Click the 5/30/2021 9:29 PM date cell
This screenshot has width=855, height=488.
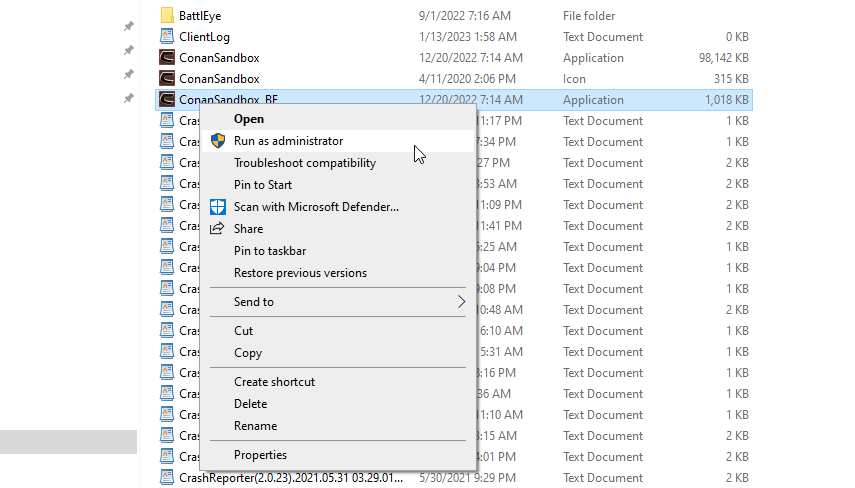point(467,478)
